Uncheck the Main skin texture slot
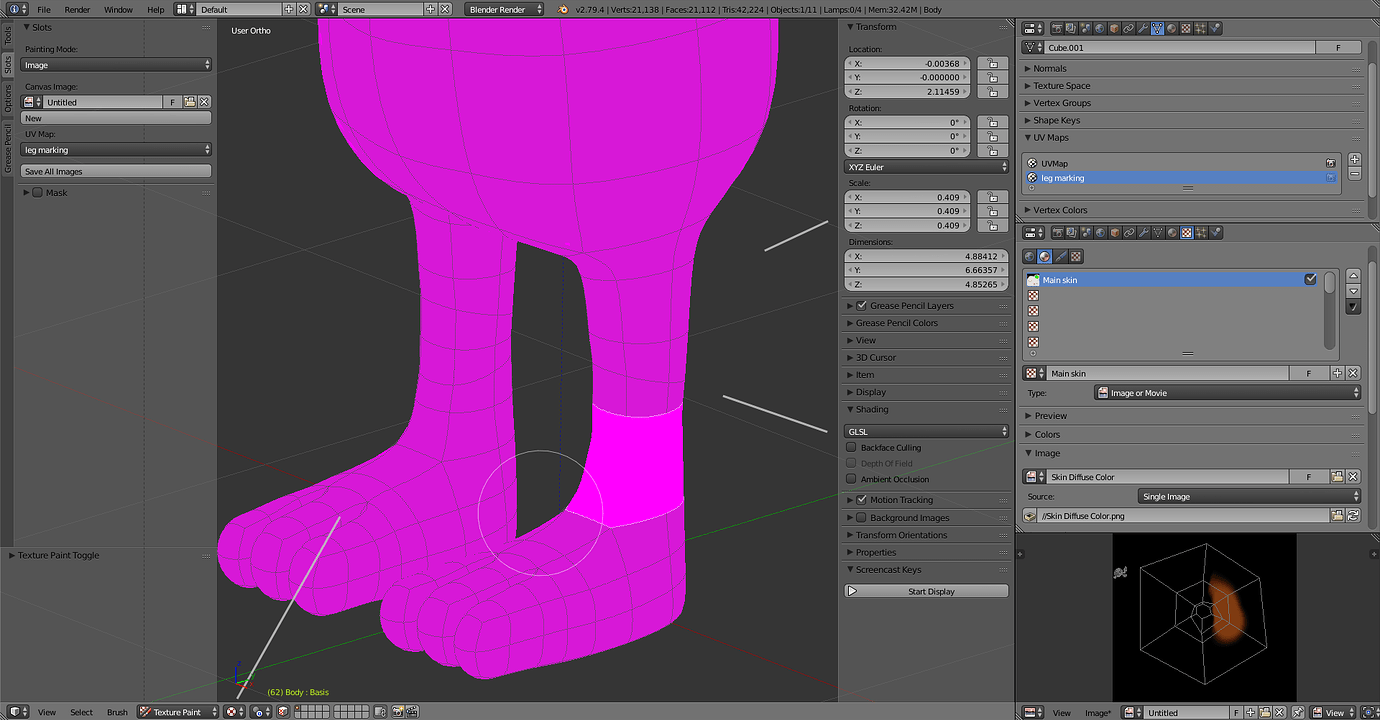The width and height of the screenshot is (1380, 720). pyautogui.click(x=1310, y=280)
